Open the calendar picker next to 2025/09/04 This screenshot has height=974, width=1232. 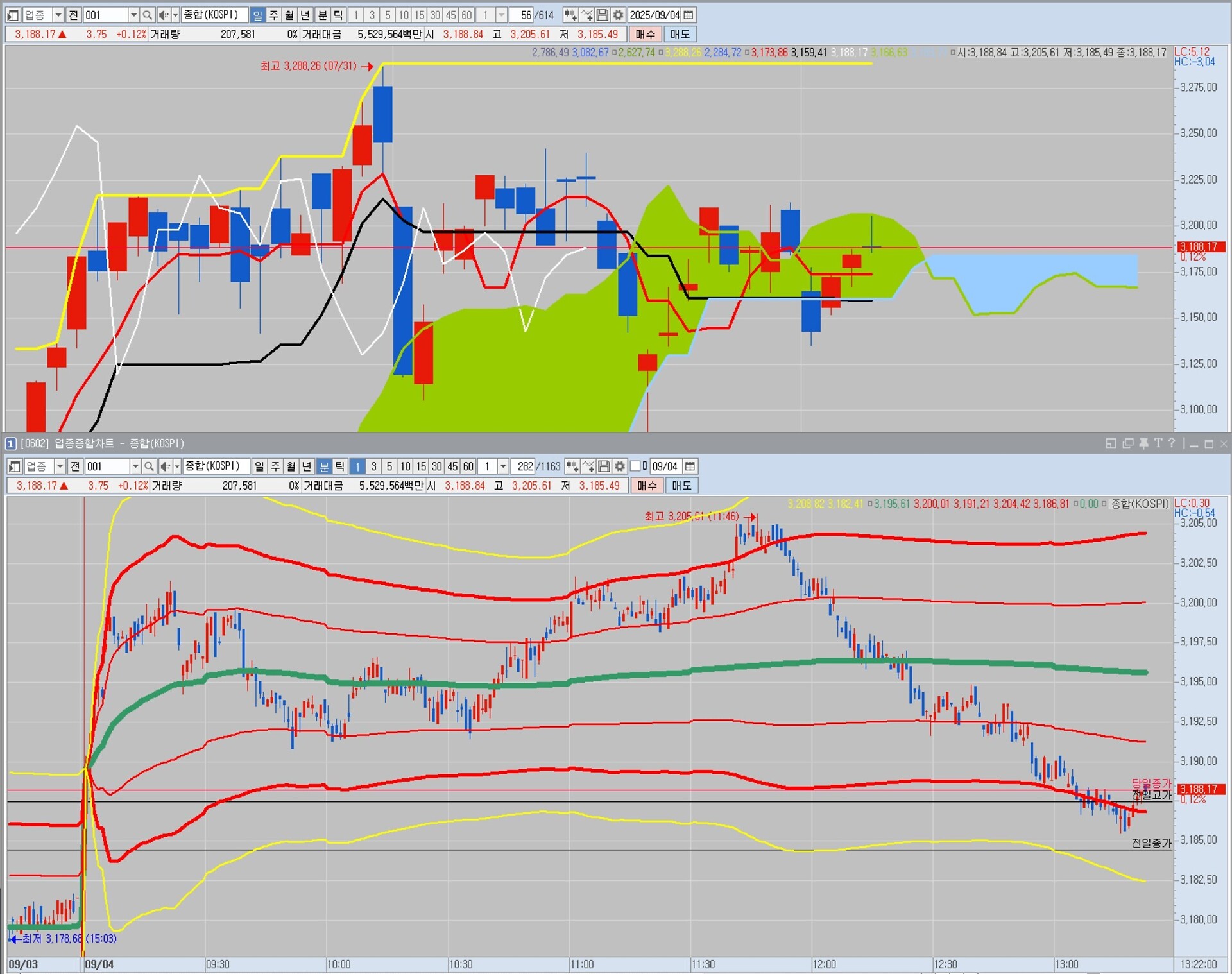(x=689, y=15)
